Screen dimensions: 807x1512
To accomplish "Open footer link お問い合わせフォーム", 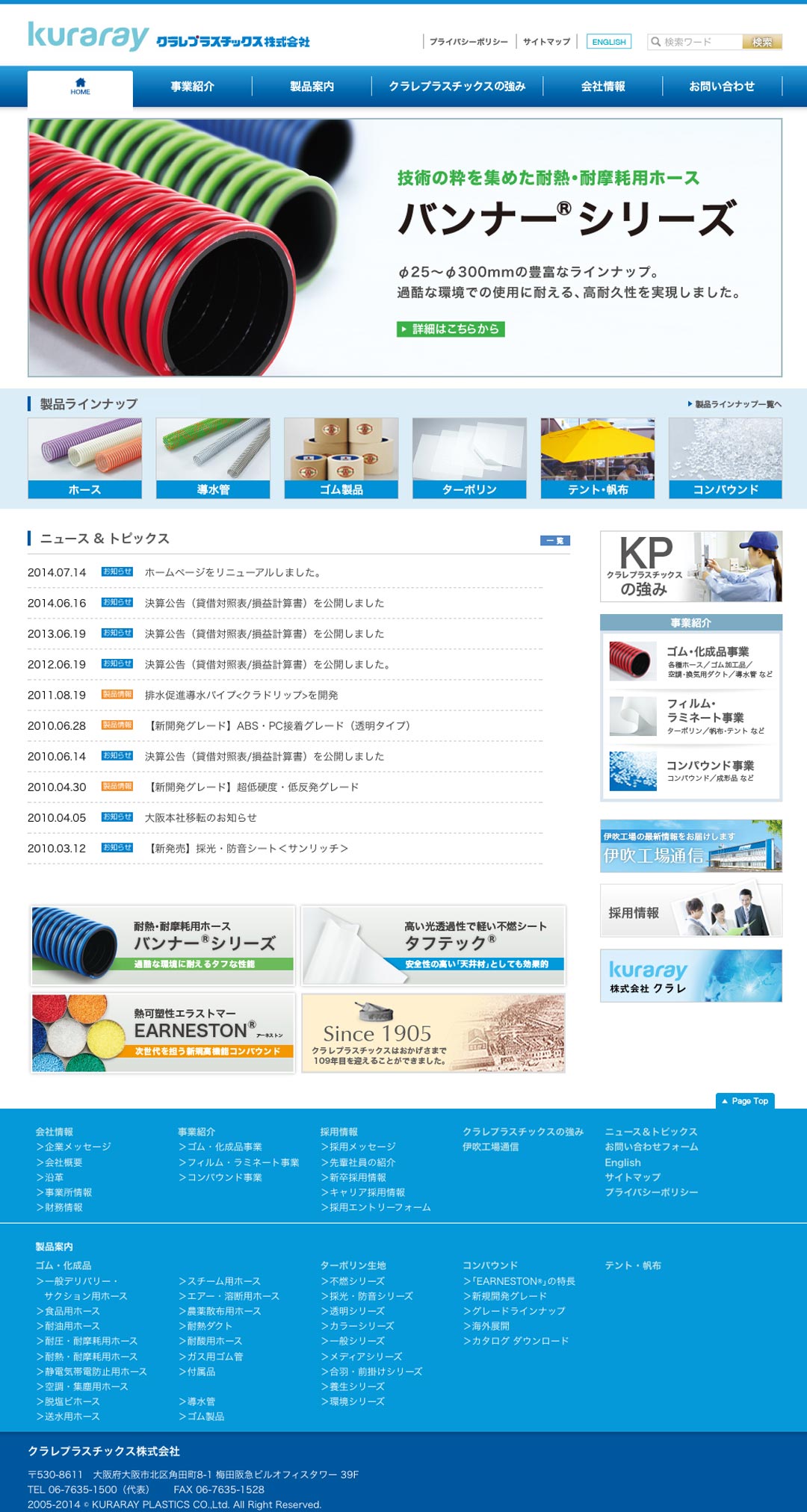I will [x=652, y=1147].
